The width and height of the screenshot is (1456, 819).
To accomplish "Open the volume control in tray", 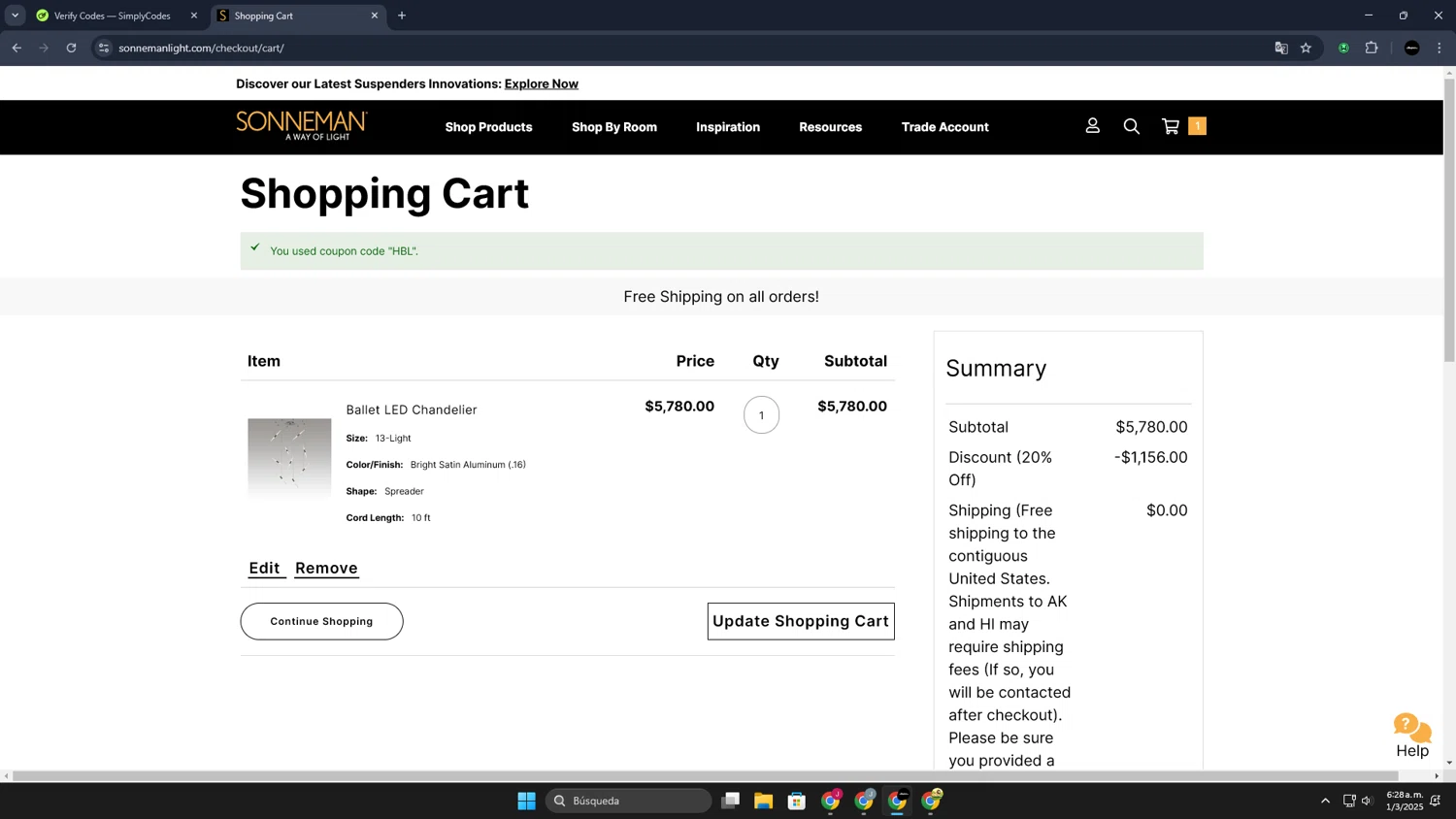I will [1368, 801].
